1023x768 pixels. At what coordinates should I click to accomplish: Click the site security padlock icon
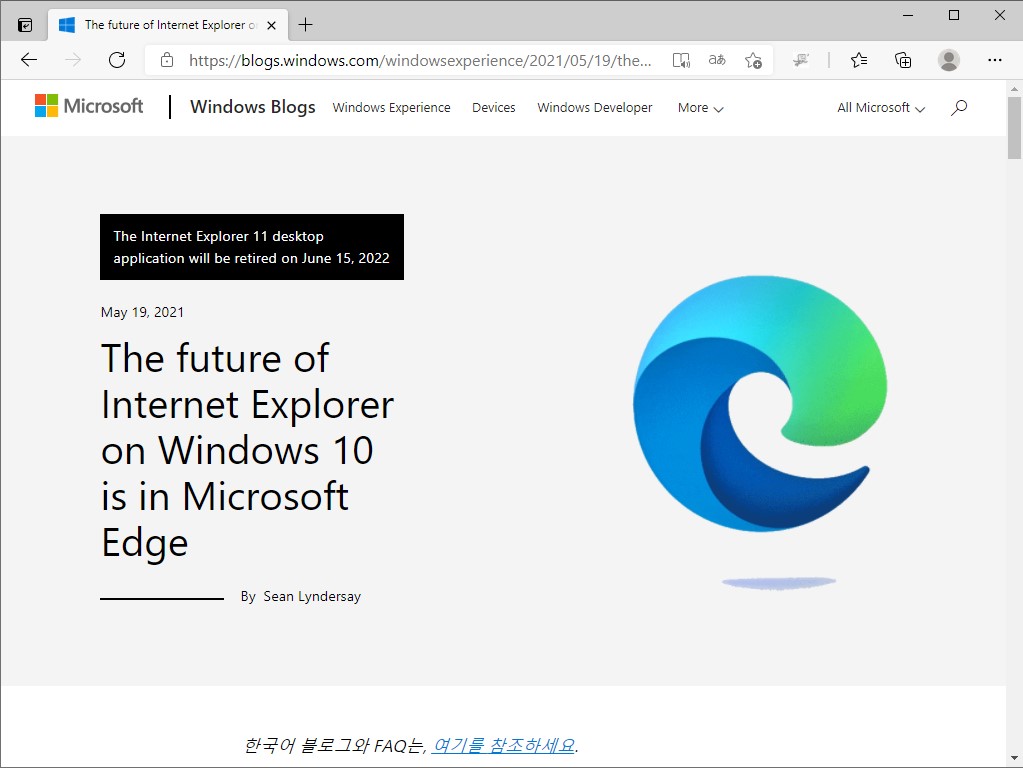coord(166,60)
